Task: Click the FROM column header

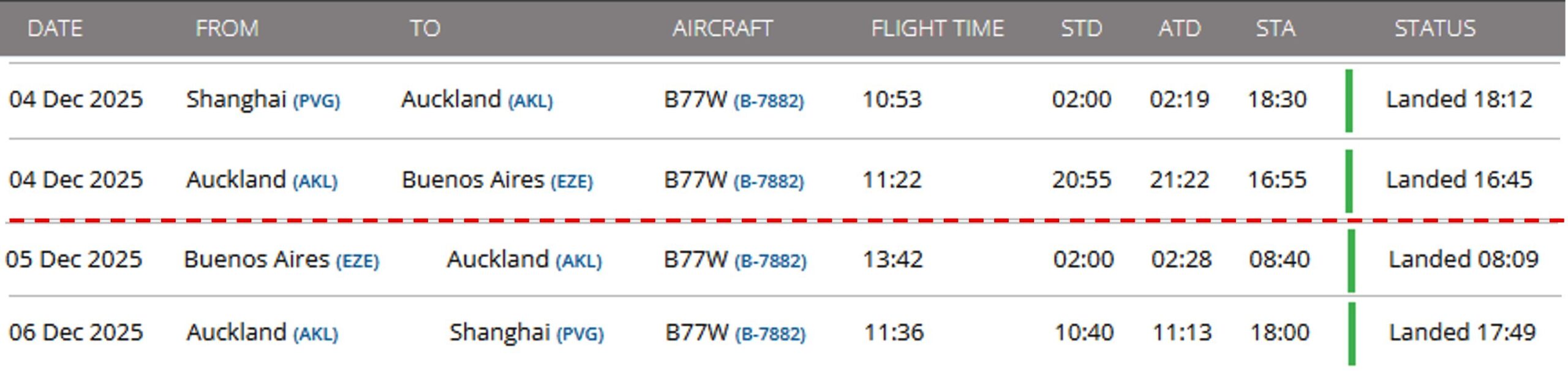Action: pos(227,28)
